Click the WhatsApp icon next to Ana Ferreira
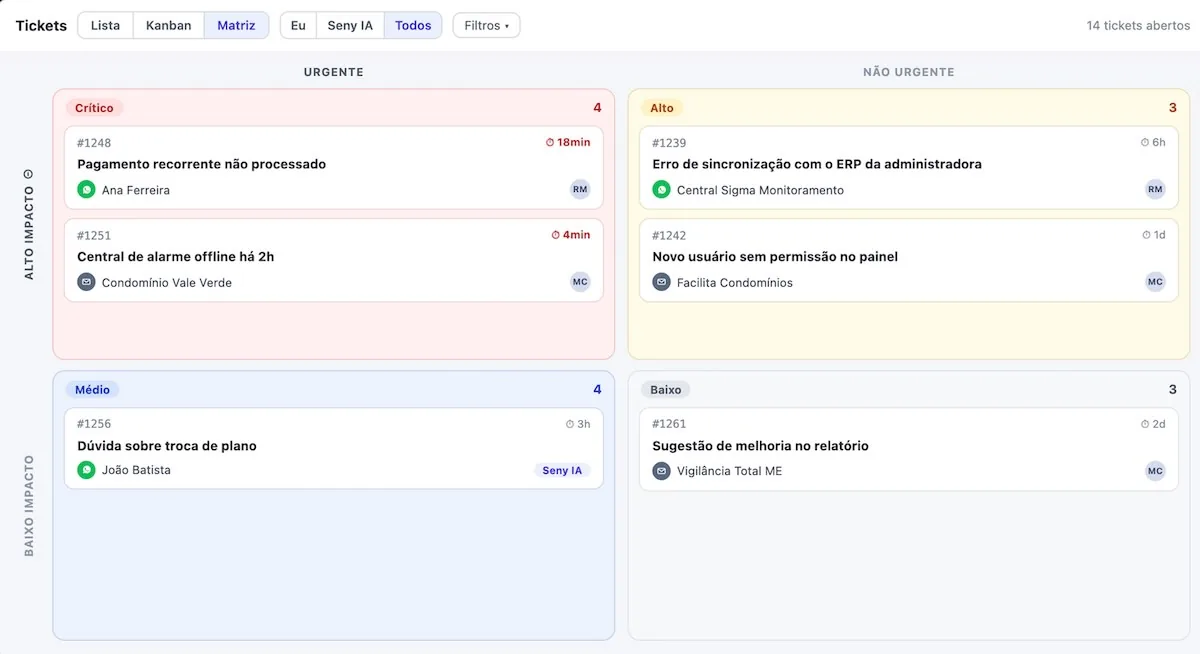The height and width of the screenshot is (654, 1200). (x=86, y=189)
